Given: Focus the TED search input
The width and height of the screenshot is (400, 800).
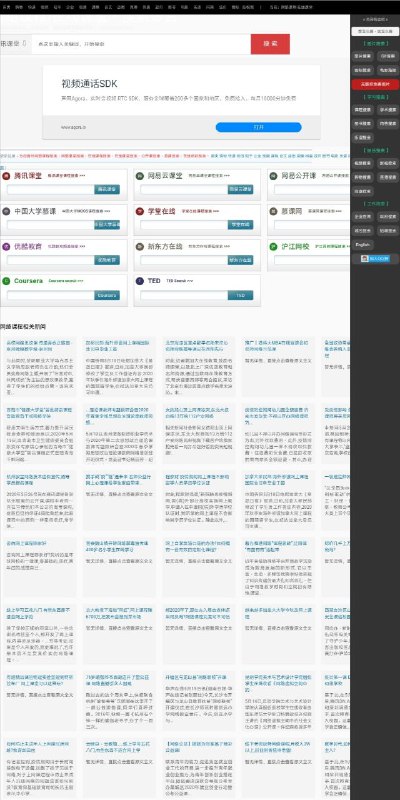Looking at the screenshot, I should click(x=184, y=295).
